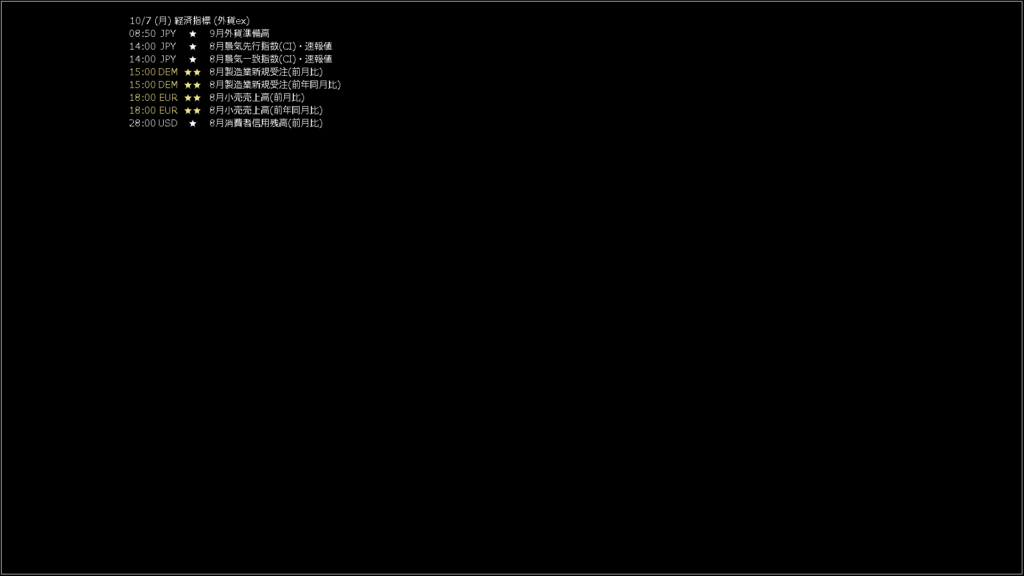Viewport: 1024px width, 576px height.
Task: Open the 8月景気一致指数(CI)・速報値 entry
Action: click(x=270, y=59)
